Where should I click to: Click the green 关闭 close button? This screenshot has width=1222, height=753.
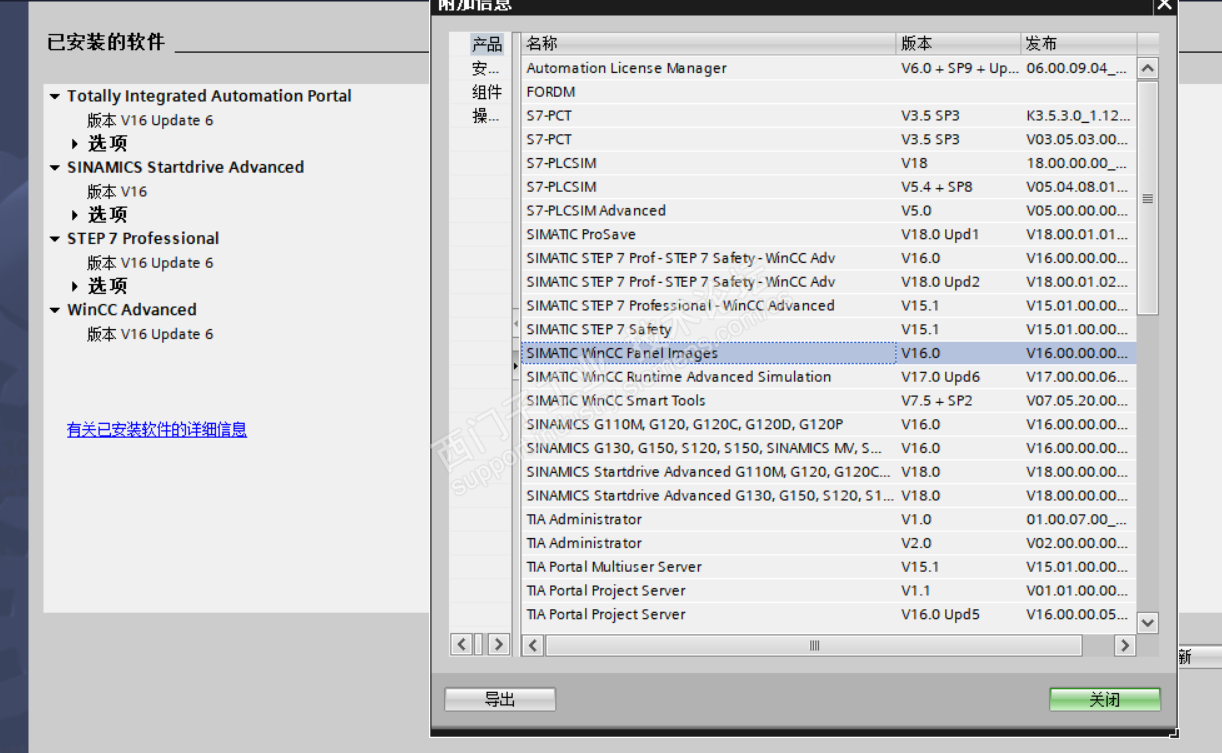pos(1105,700)
